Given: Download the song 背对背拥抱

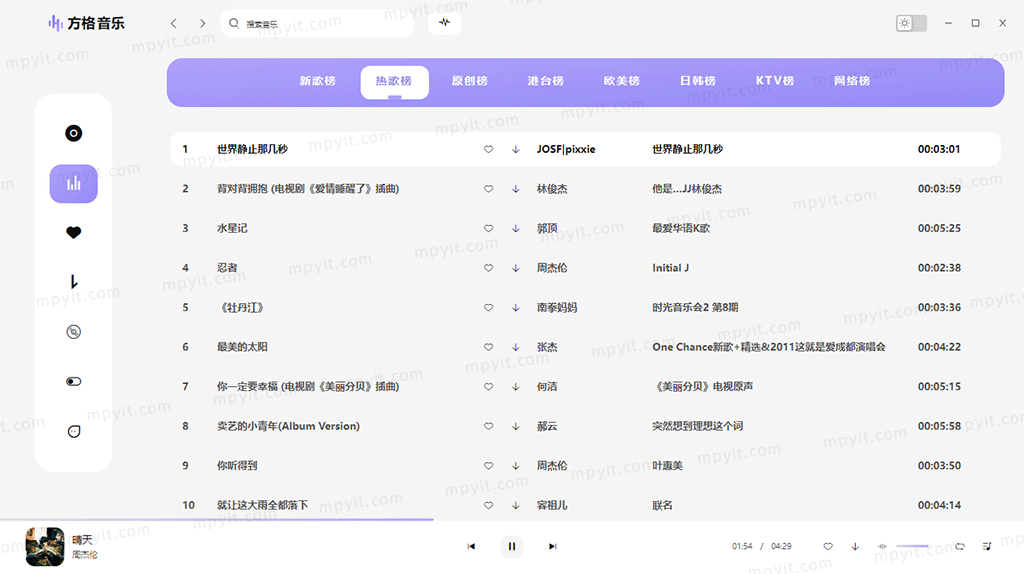Looking at the screenshot, I should tap(516, 189).
